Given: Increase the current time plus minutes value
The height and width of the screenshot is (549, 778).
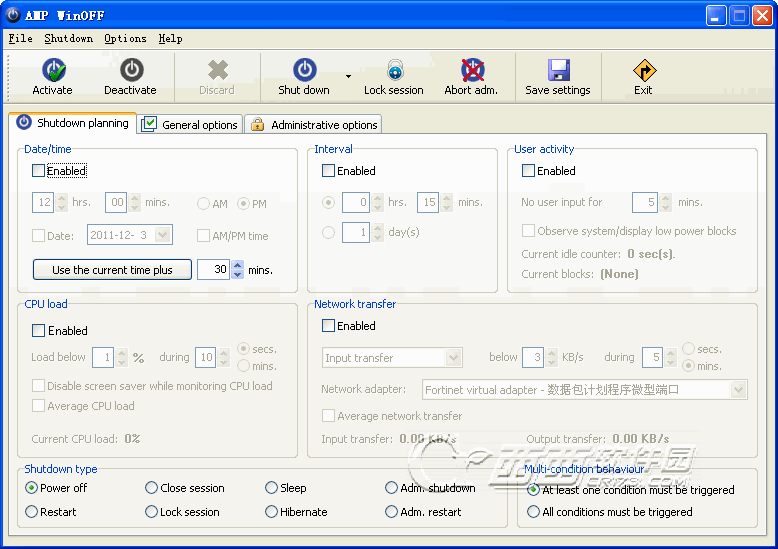Looking at the screenshot, I should pyautogui.click(x=237, y=265).
